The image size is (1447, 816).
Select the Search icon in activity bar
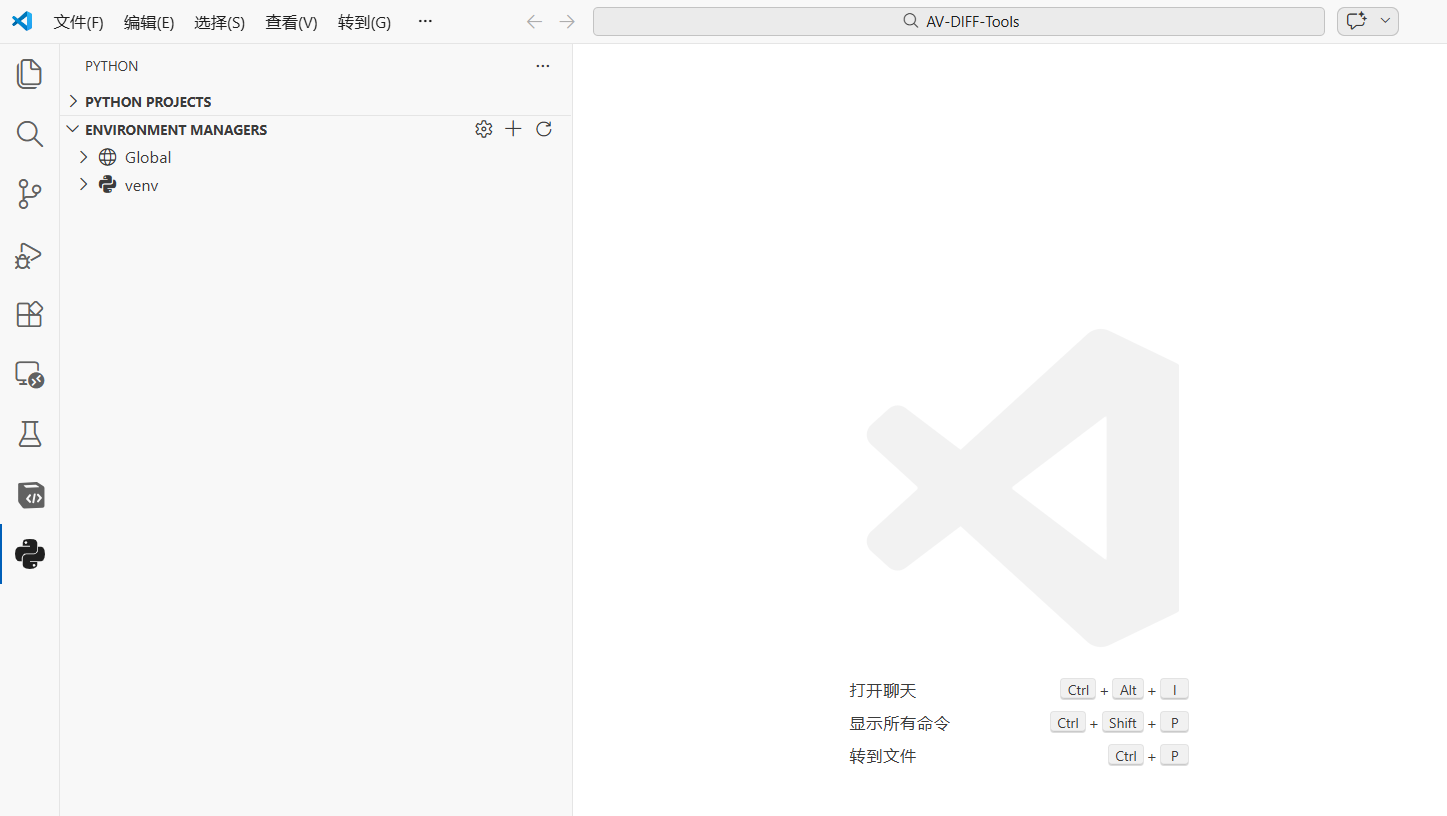click(x=29, y=134)
